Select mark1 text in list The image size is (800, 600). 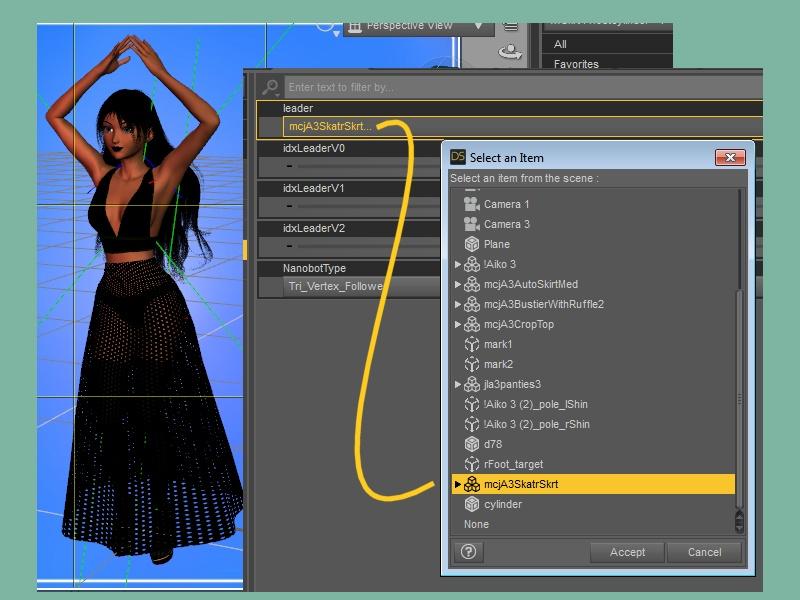pos(498,344)
